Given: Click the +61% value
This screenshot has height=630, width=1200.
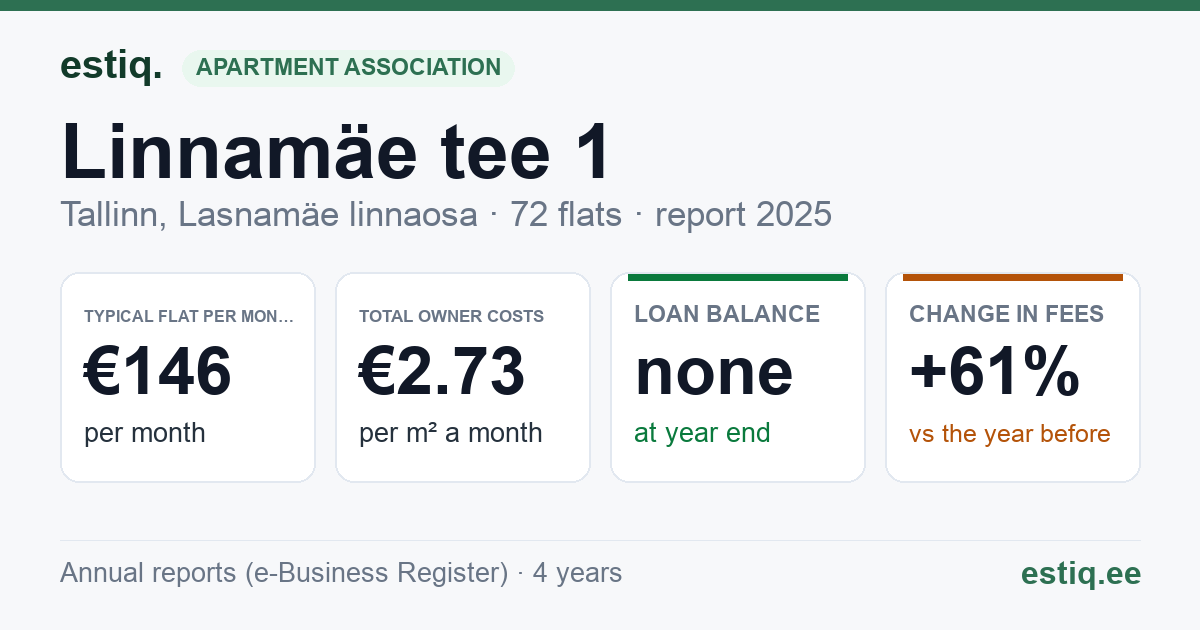Looking at the screenshot, I should (x=994, y=371).
